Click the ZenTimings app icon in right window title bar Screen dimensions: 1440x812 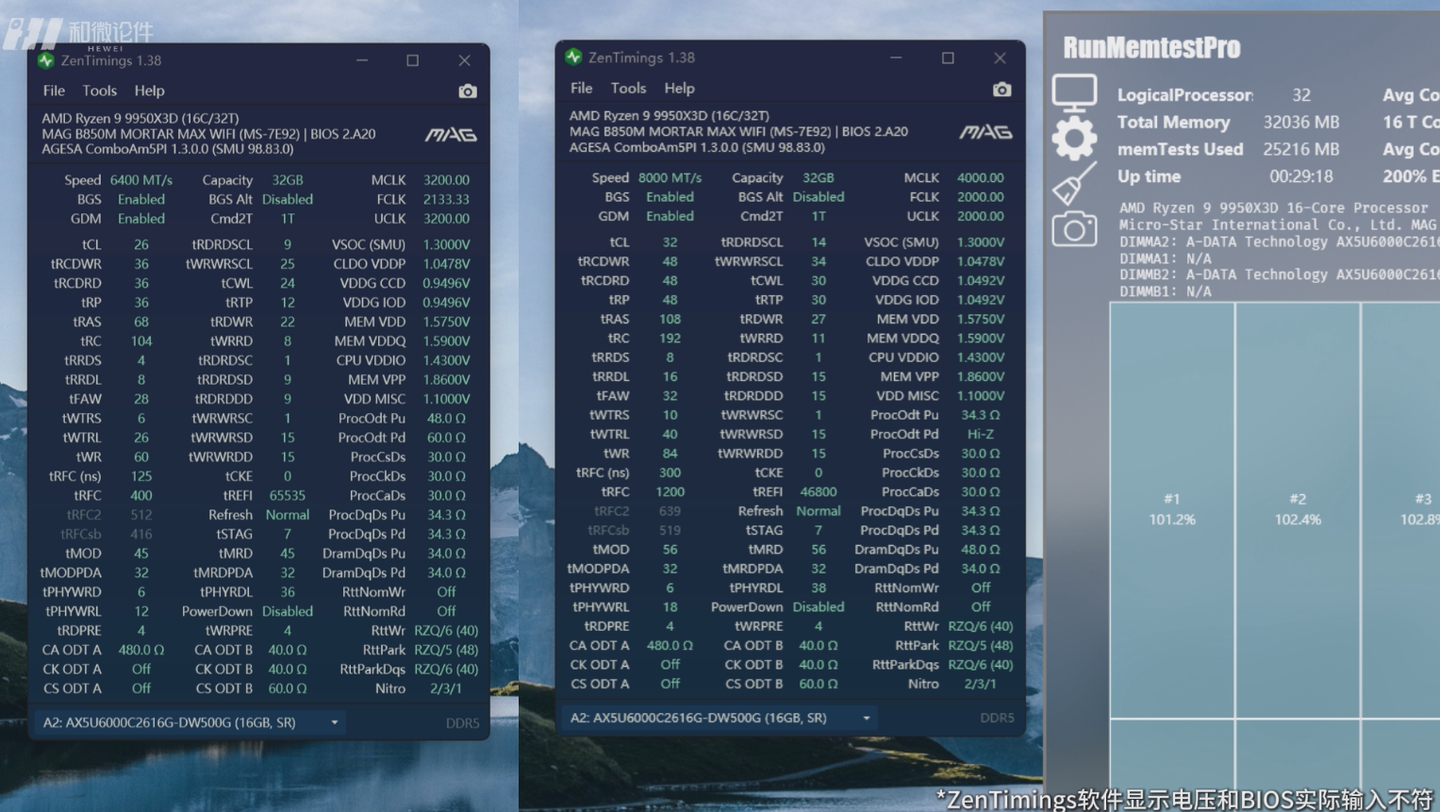[x=573, y=57]
